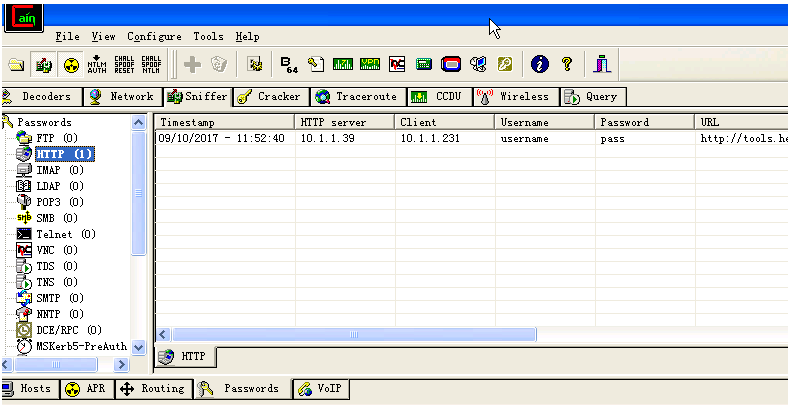Select the Sniffer tab
Viewport: 788px width, 405px height.
(x=198, y=96)
